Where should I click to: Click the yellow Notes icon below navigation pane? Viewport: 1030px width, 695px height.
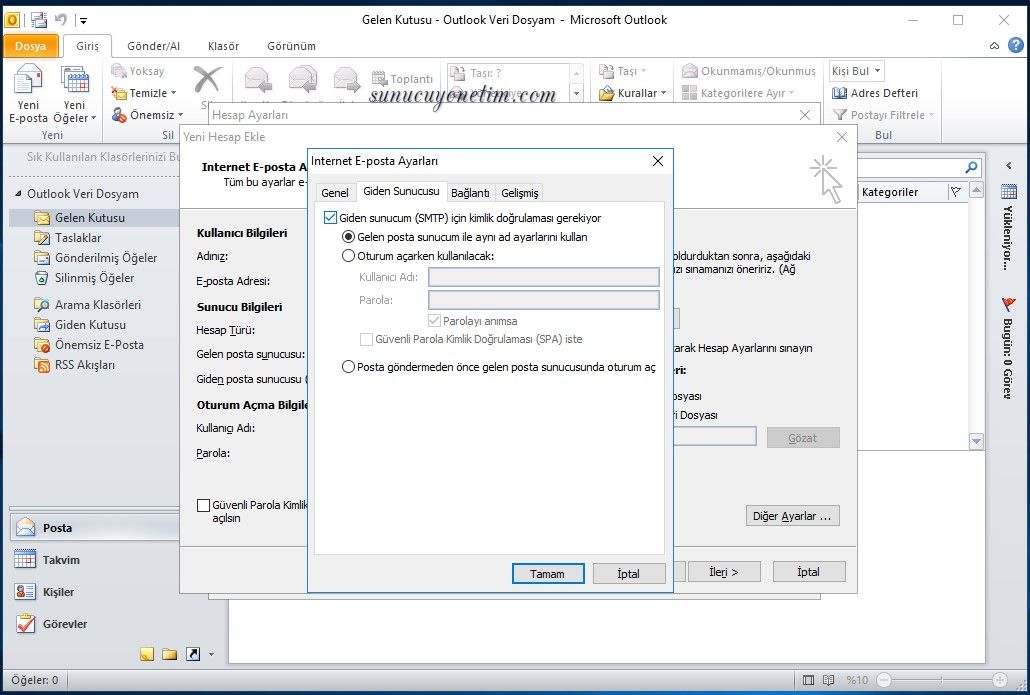(x=147, y=654)
